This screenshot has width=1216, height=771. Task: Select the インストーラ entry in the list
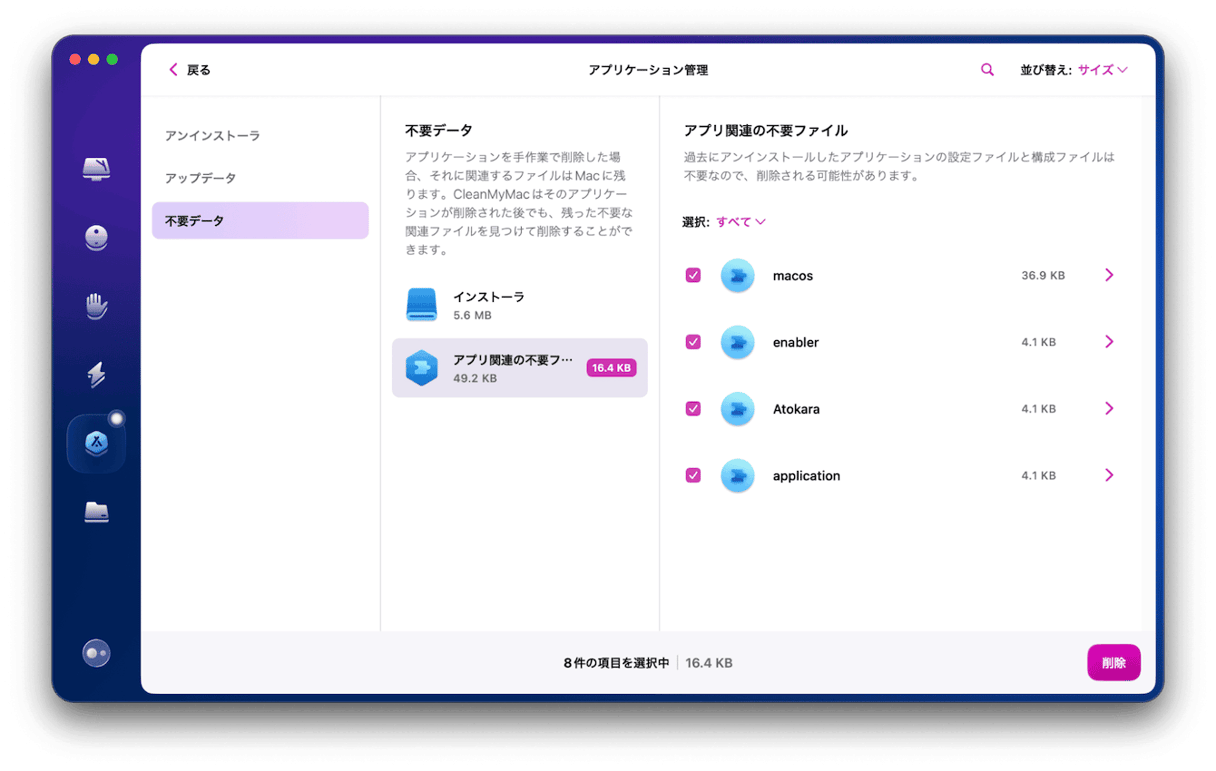pyautogui.click(x=519, y=303)
